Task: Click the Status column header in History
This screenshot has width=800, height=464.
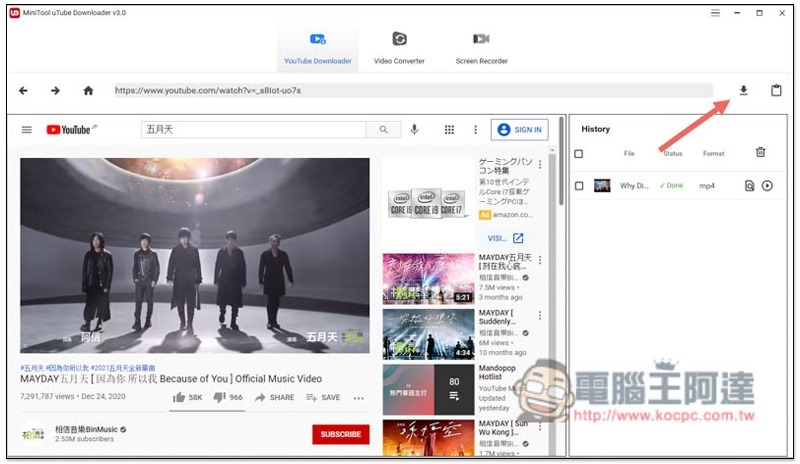Action: (x=672, y=153)
